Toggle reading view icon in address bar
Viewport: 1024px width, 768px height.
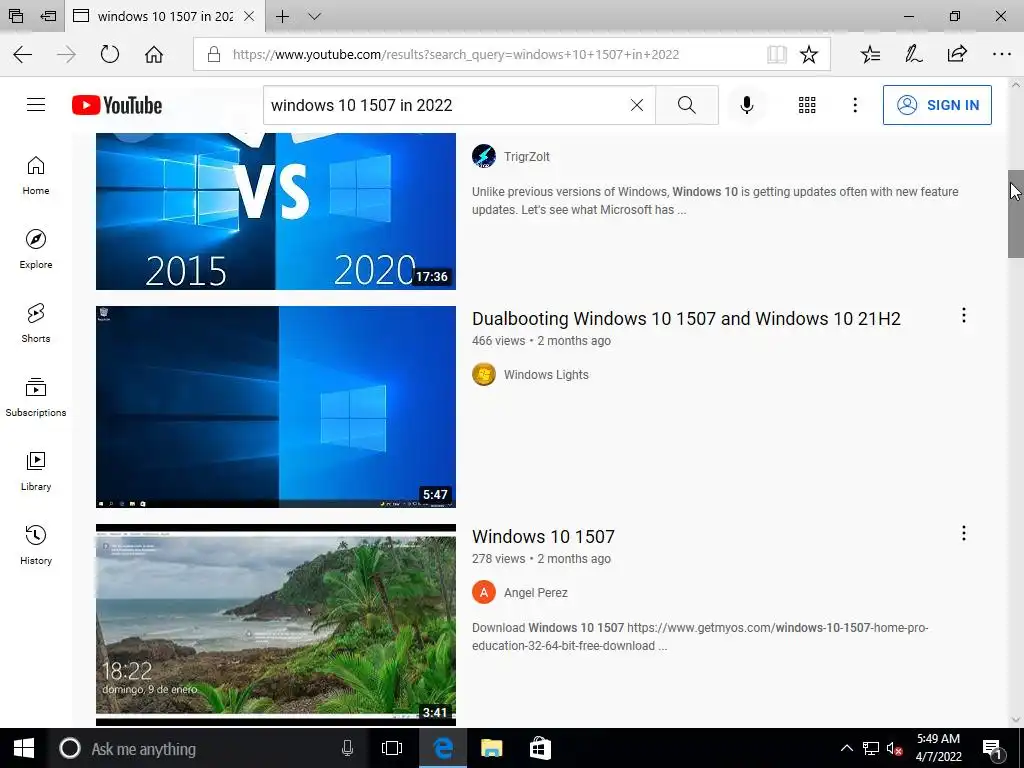[776, 54]
